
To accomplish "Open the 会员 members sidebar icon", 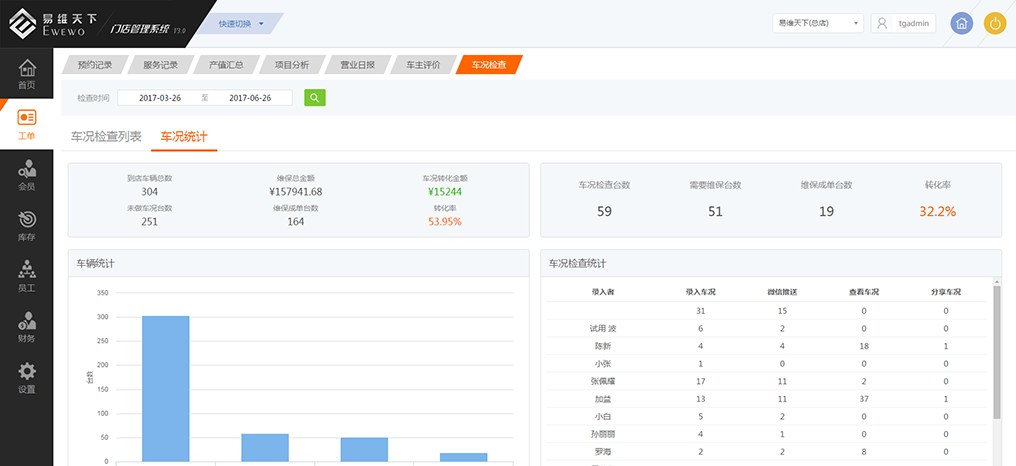I will click(x=27, y=174).
